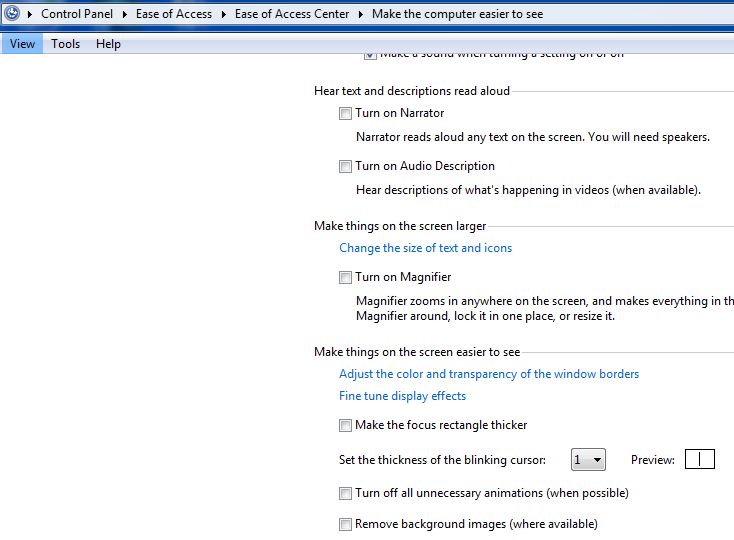734x540 pixels.
Task: Open the View menu
Action: tap(22, 44)
